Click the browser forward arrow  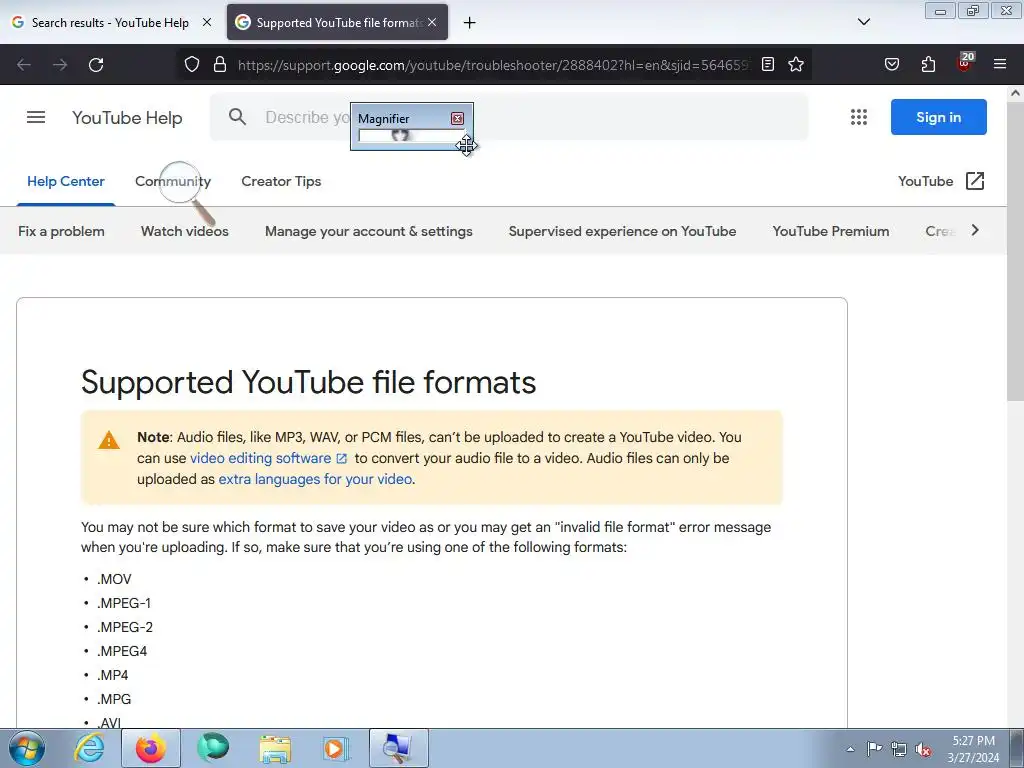point(60,65)
